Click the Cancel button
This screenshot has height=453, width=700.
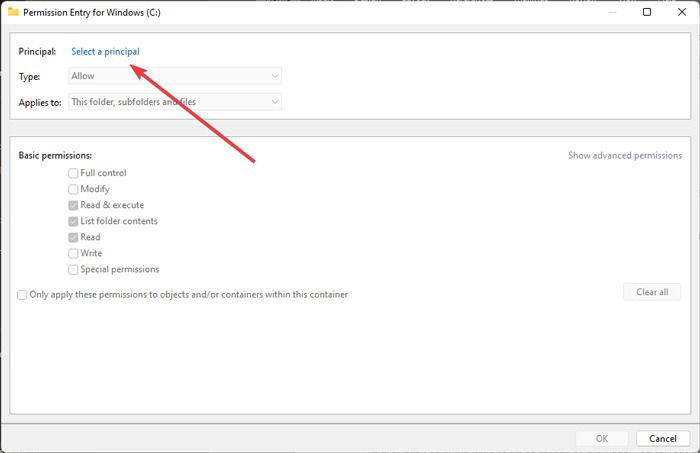(x=663, y=439)
